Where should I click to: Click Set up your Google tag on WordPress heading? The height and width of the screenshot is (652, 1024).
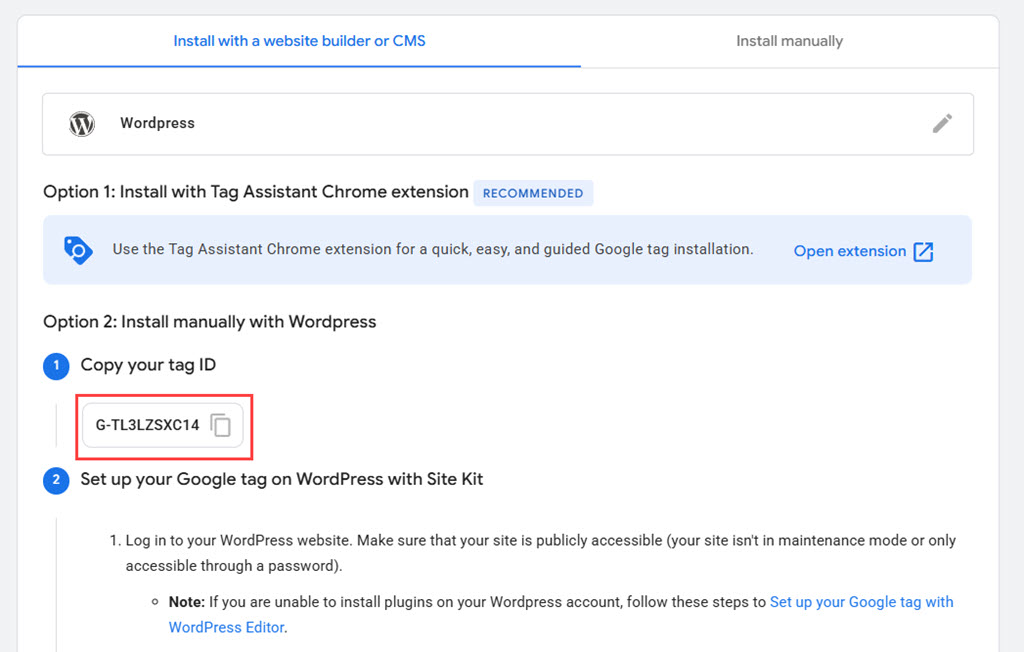coord(281,480)
